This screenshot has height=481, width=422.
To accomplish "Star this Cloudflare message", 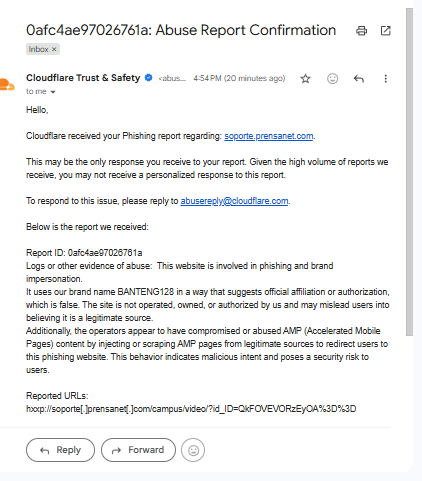I will coord(305,79).
